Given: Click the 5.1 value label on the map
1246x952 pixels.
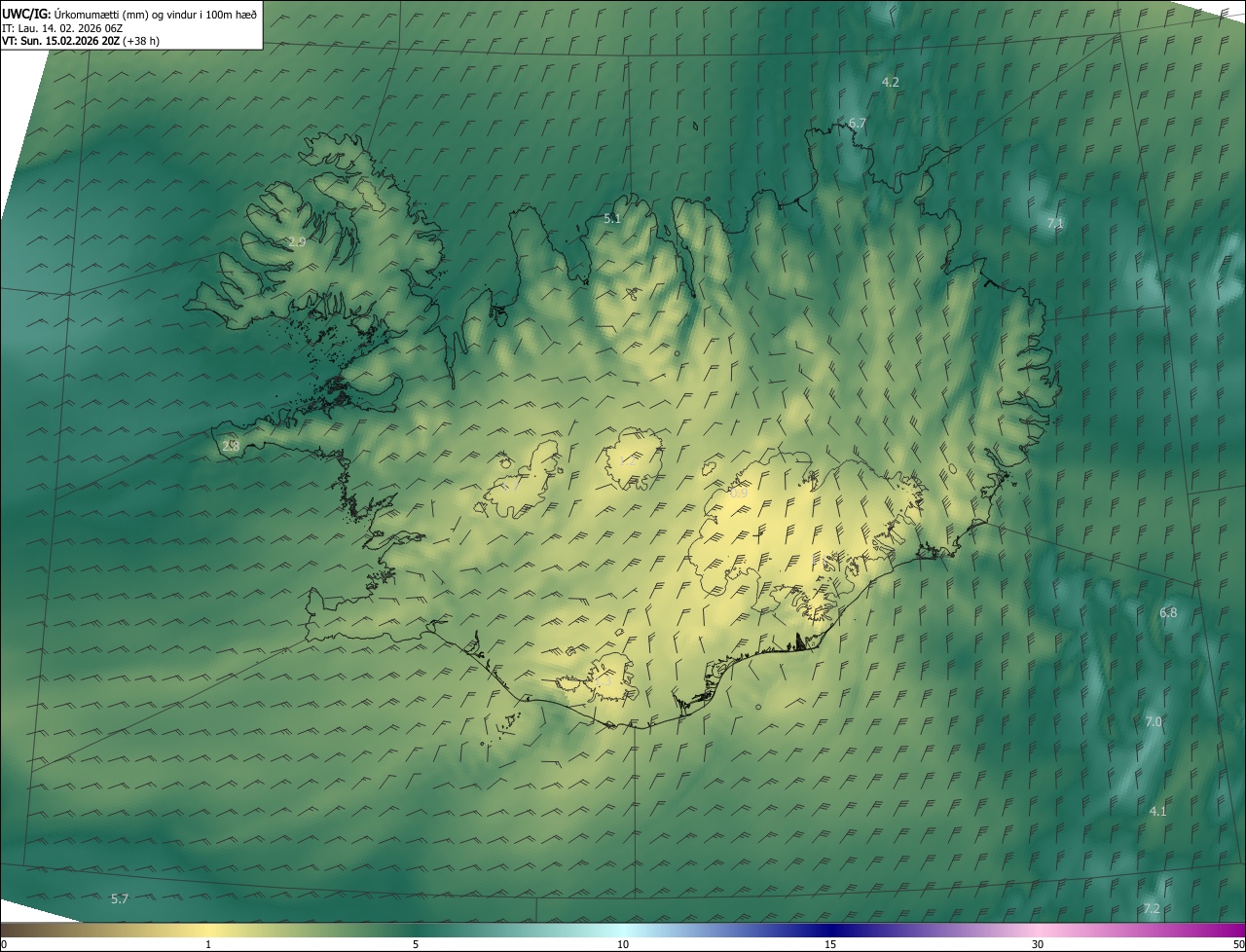Looking at the screenshot, I should point(611,219).
